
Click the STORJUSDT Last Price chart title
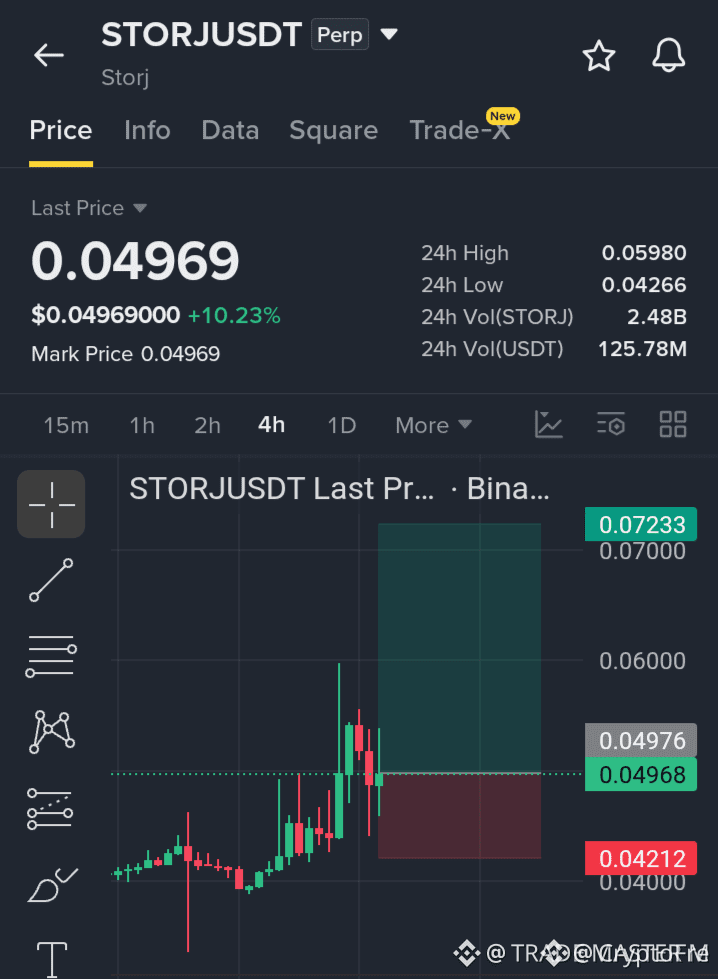click(x=339, y=489)
